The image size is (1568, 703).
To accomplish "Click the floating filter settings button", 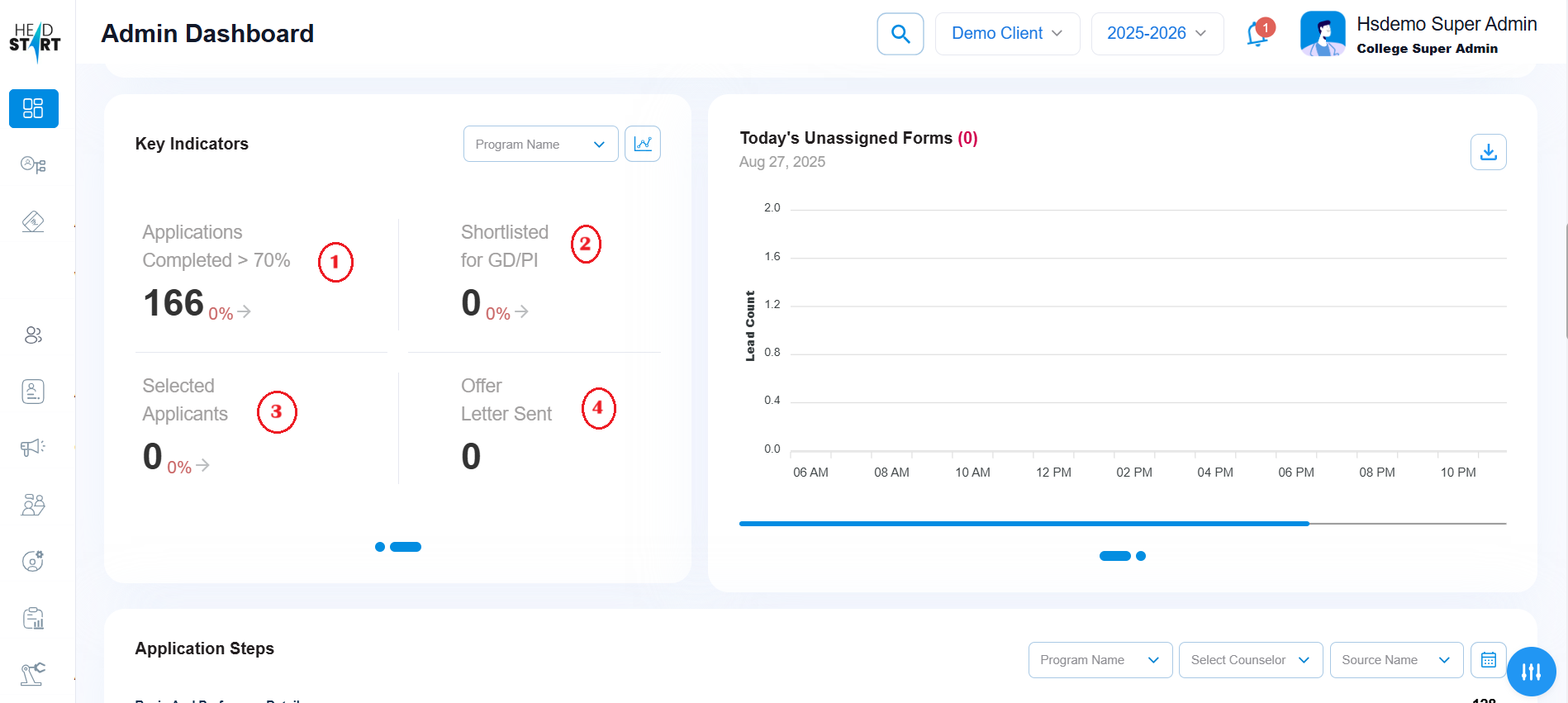I will [x=1531, y=672].
